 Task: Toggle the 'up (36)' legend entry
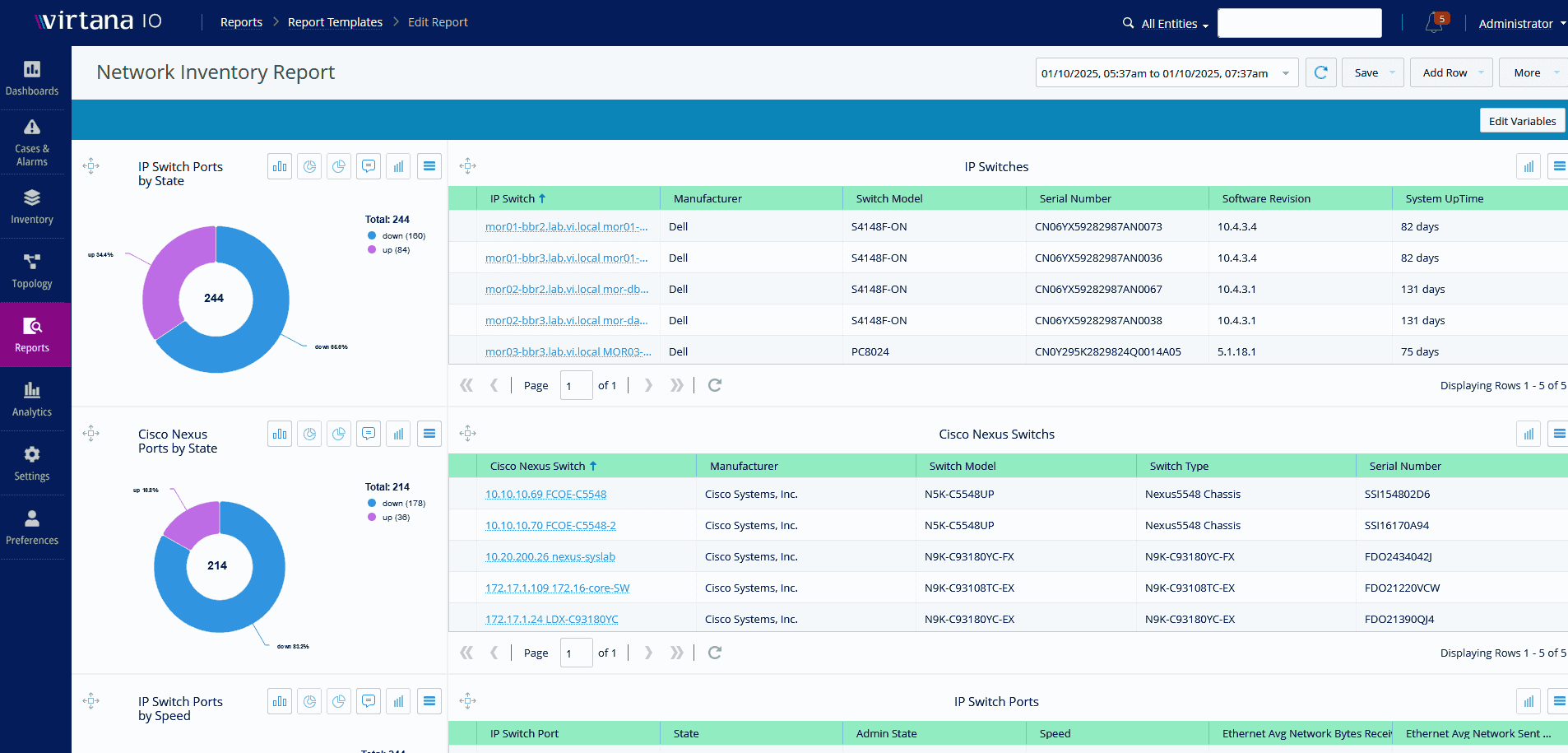coord(389,517)
